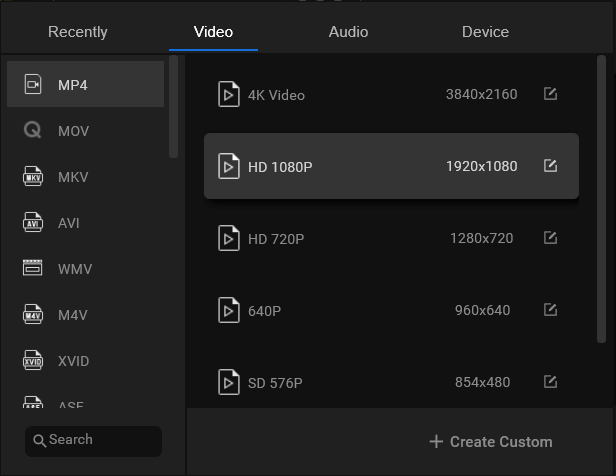616x476 pixels.
Task: Click the HD 1080P play-file icon
Action: [x=229, y=166]
